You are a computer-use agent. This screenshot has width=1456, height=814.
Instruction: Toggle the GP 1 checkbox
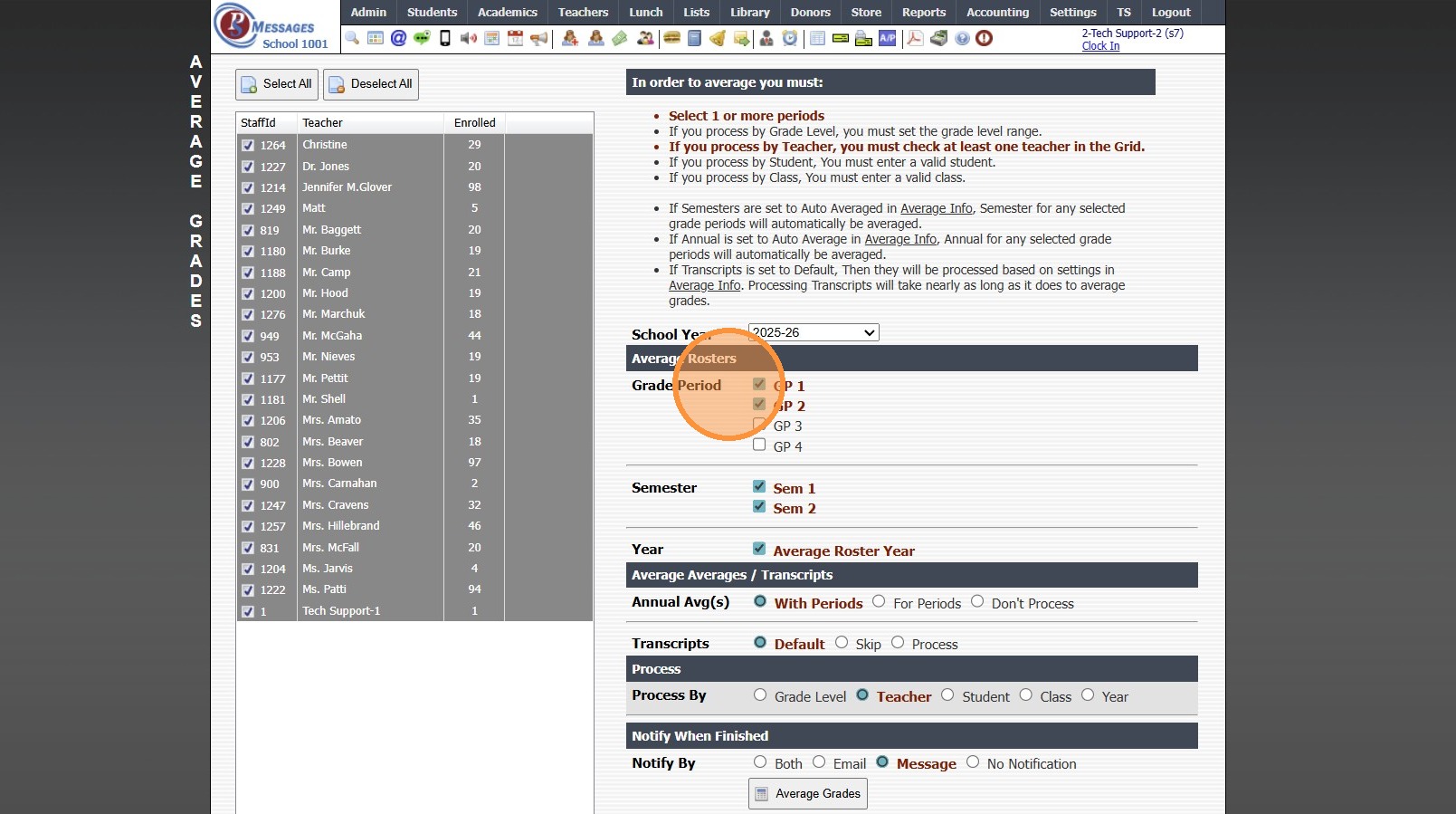point(759,384)
